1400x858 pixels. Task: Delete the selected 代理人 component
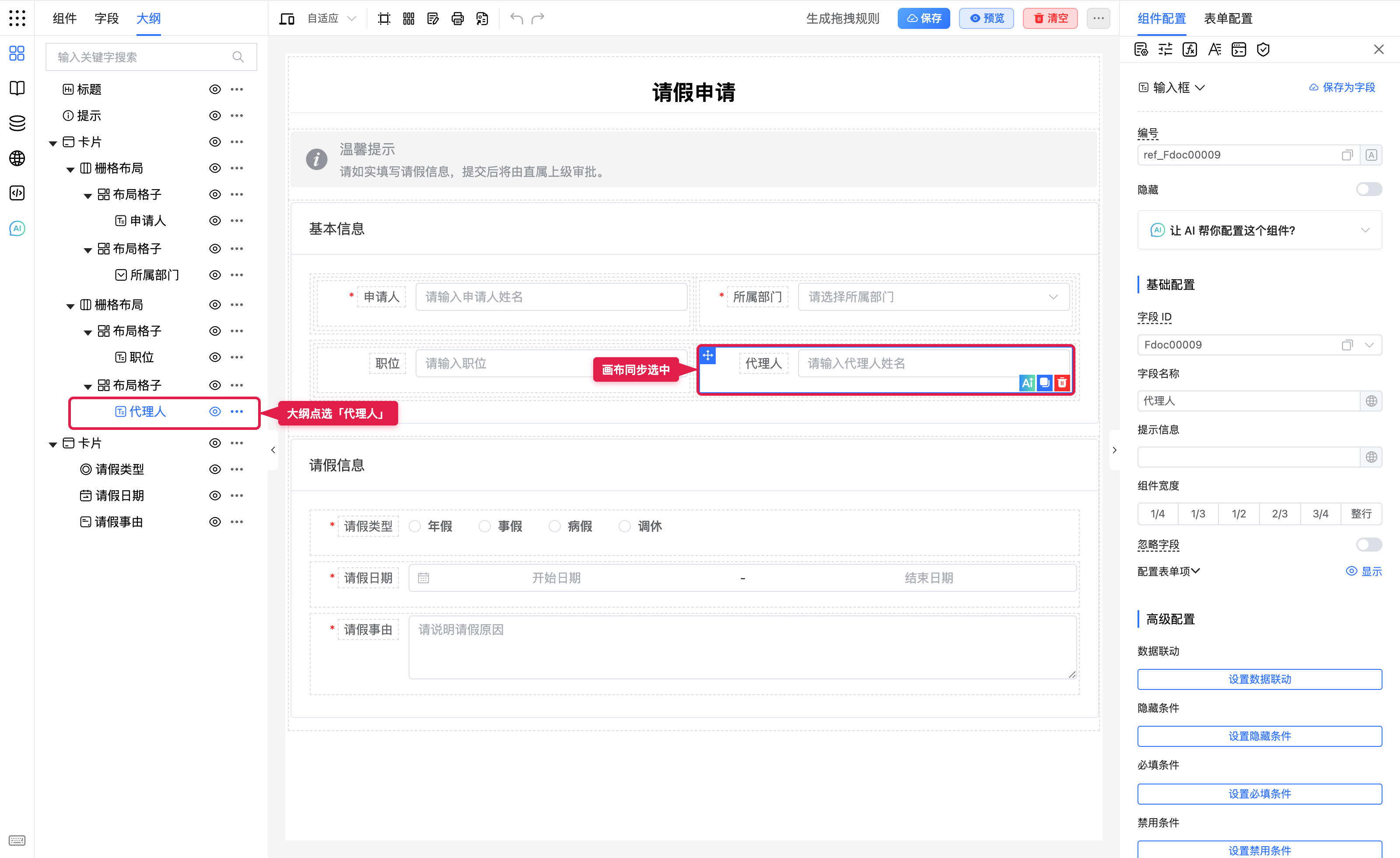pyautogui.click(x=1062, y=383)
